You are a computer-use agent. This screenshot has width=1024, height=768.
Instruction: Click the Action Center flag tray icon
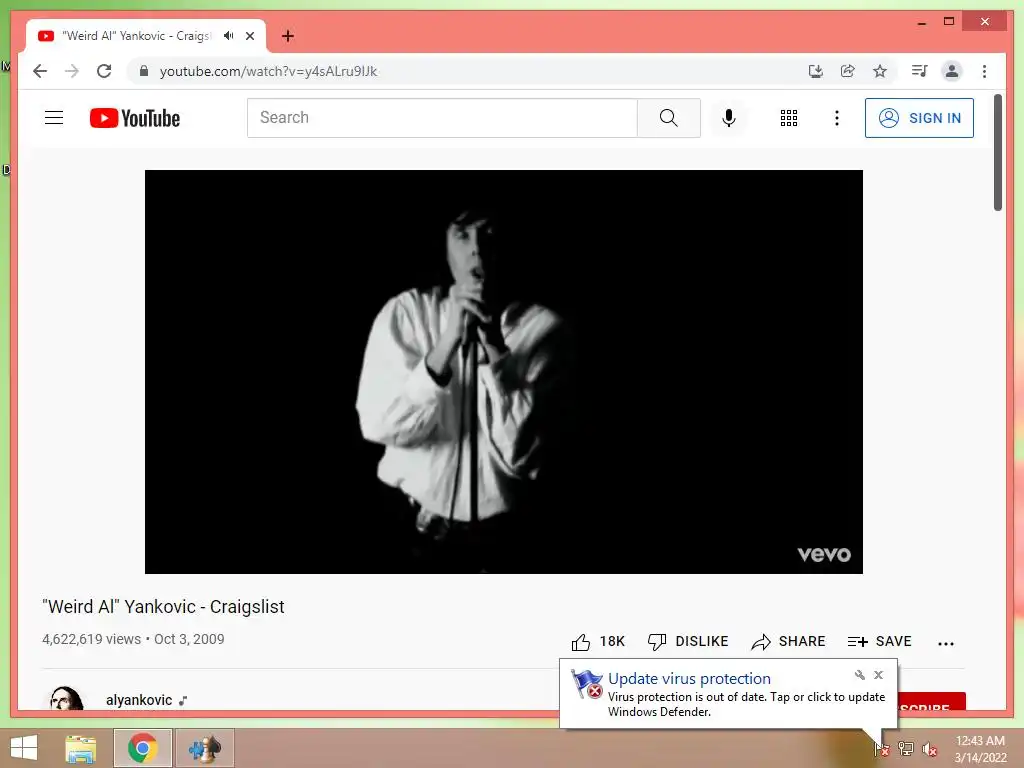pyautogui.click(x=881, y=748)
